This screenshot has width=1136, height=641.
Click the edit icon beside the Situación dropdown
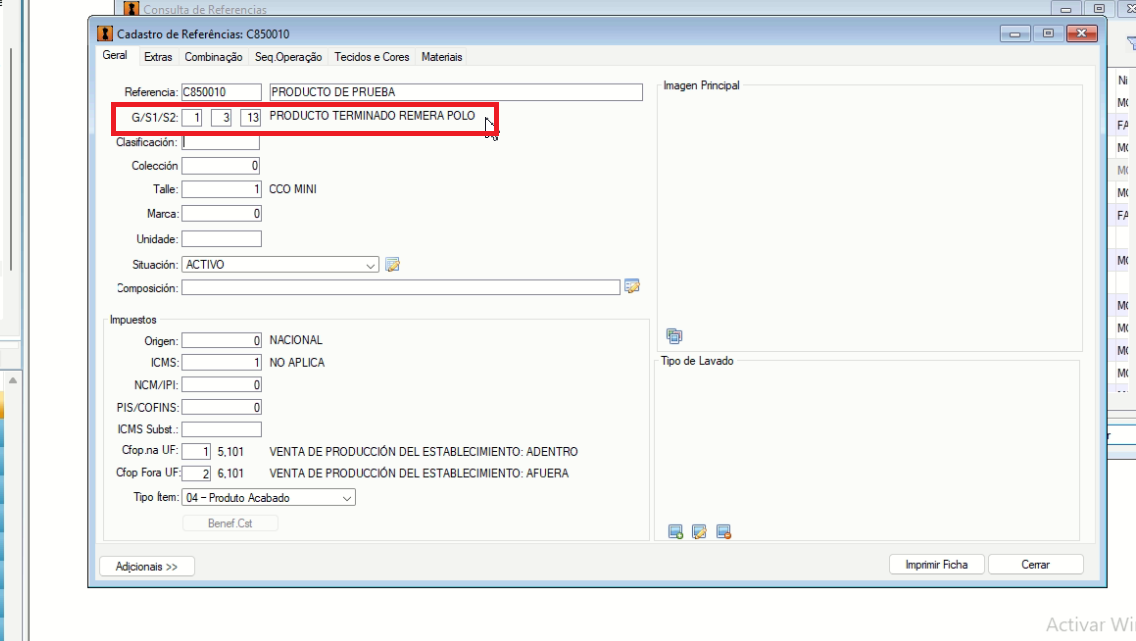pyautogui.click(x=393, y=264)
